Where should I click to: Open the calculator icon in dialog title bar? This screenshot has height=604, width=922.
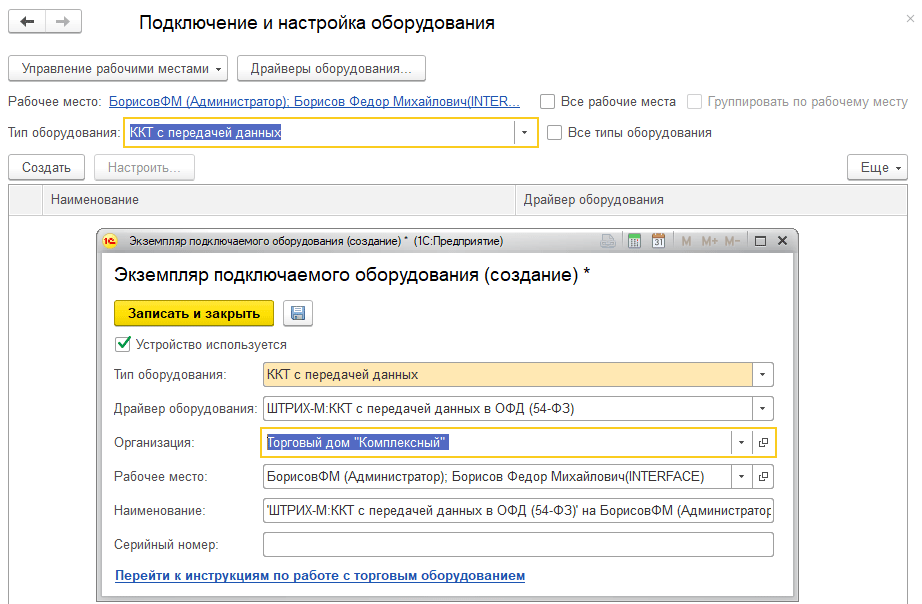634,241
